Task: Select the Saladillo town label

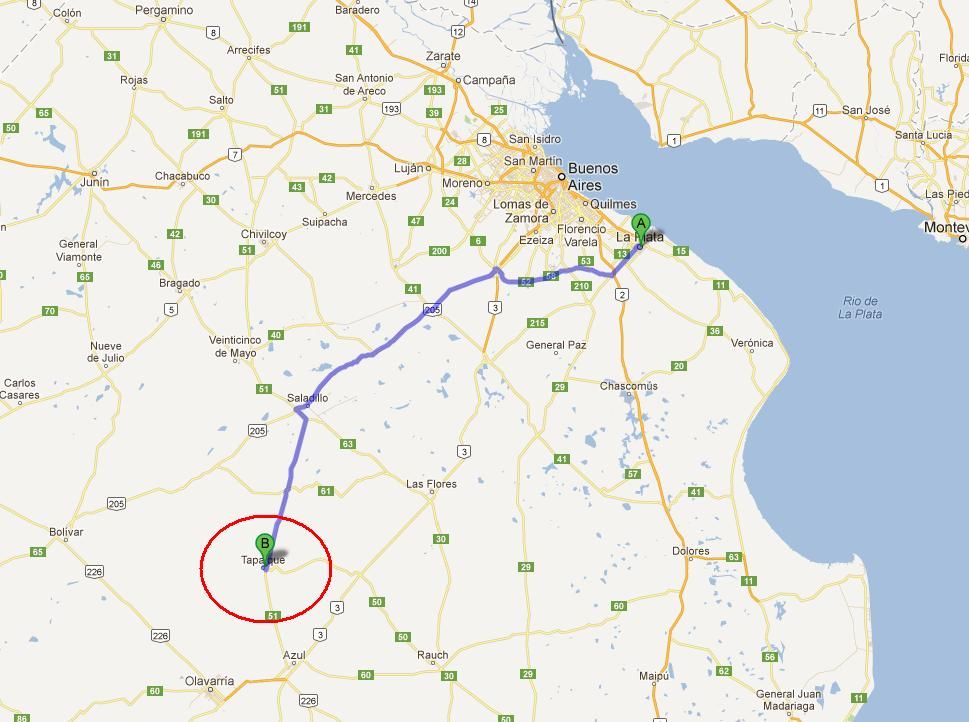Action: [307, 398]
